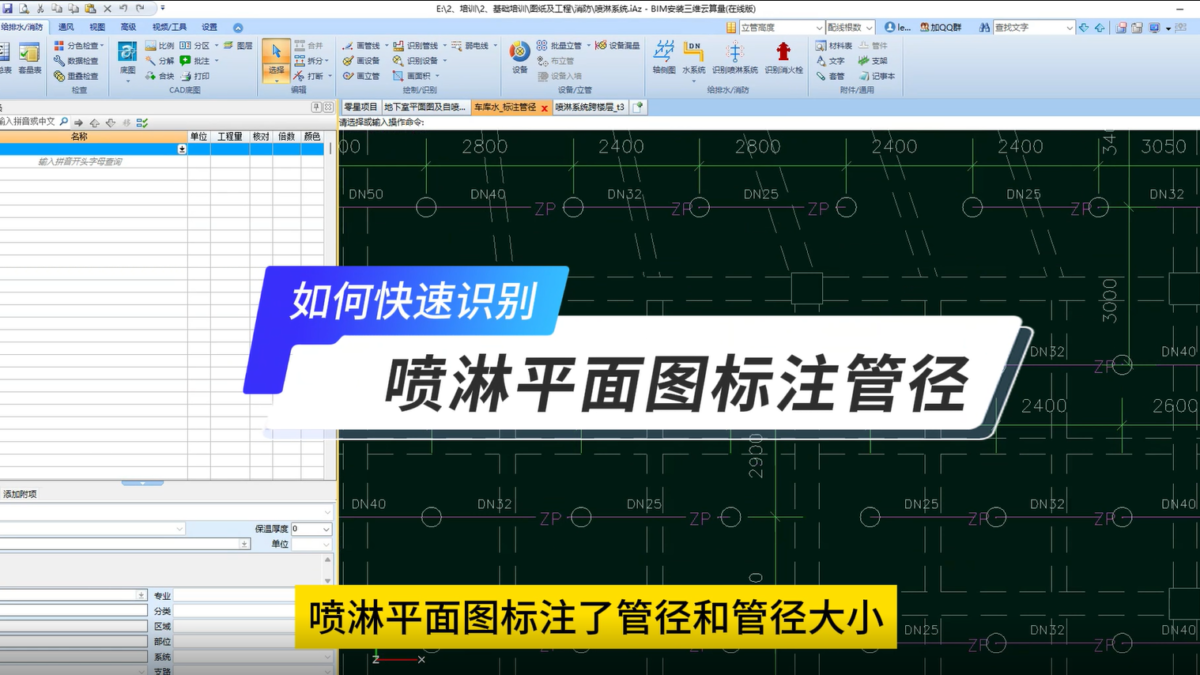Open the 查找文字 search combo box

[x=1034, y=28]
